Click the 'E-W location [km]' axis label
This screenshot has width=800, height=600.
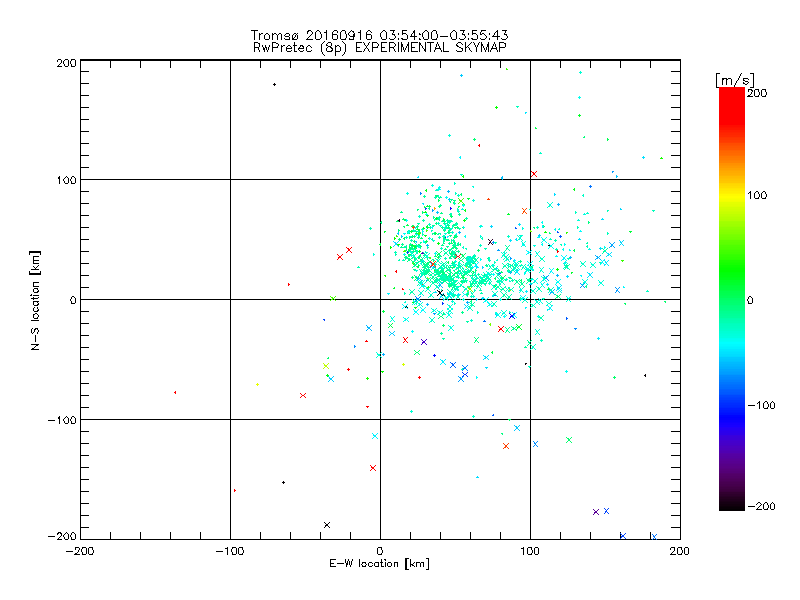tap(379, 564)
